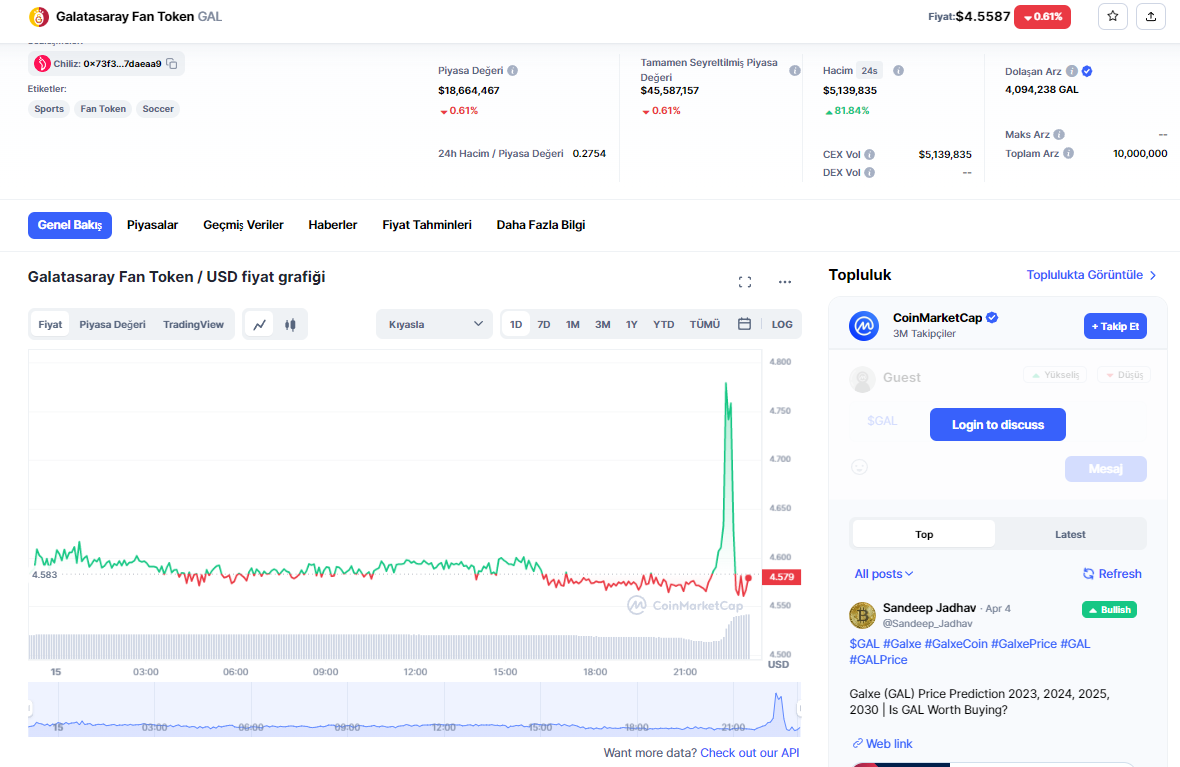Expand the All posts filter

884,574
